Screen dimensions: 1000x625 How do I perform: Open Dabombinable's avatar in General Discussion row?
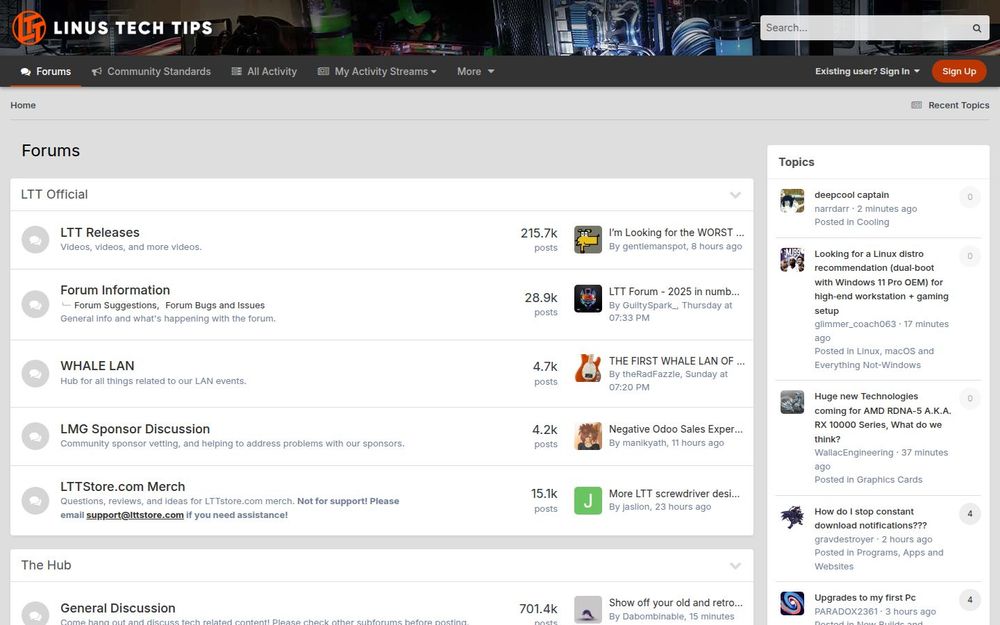click(x=587, y=610)
